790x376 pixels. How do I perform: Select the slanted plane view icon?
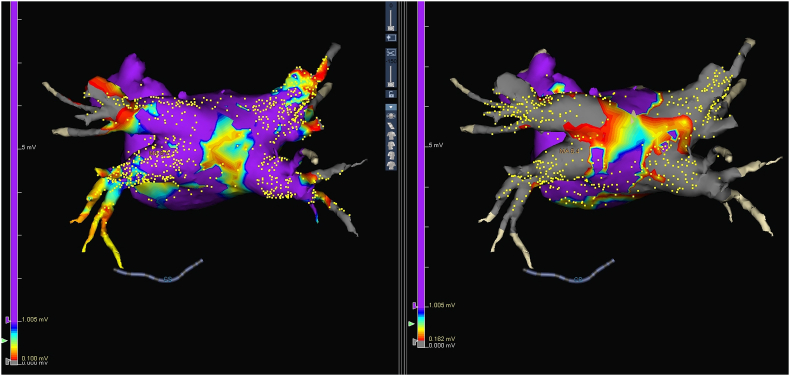(x=391, y=126)
